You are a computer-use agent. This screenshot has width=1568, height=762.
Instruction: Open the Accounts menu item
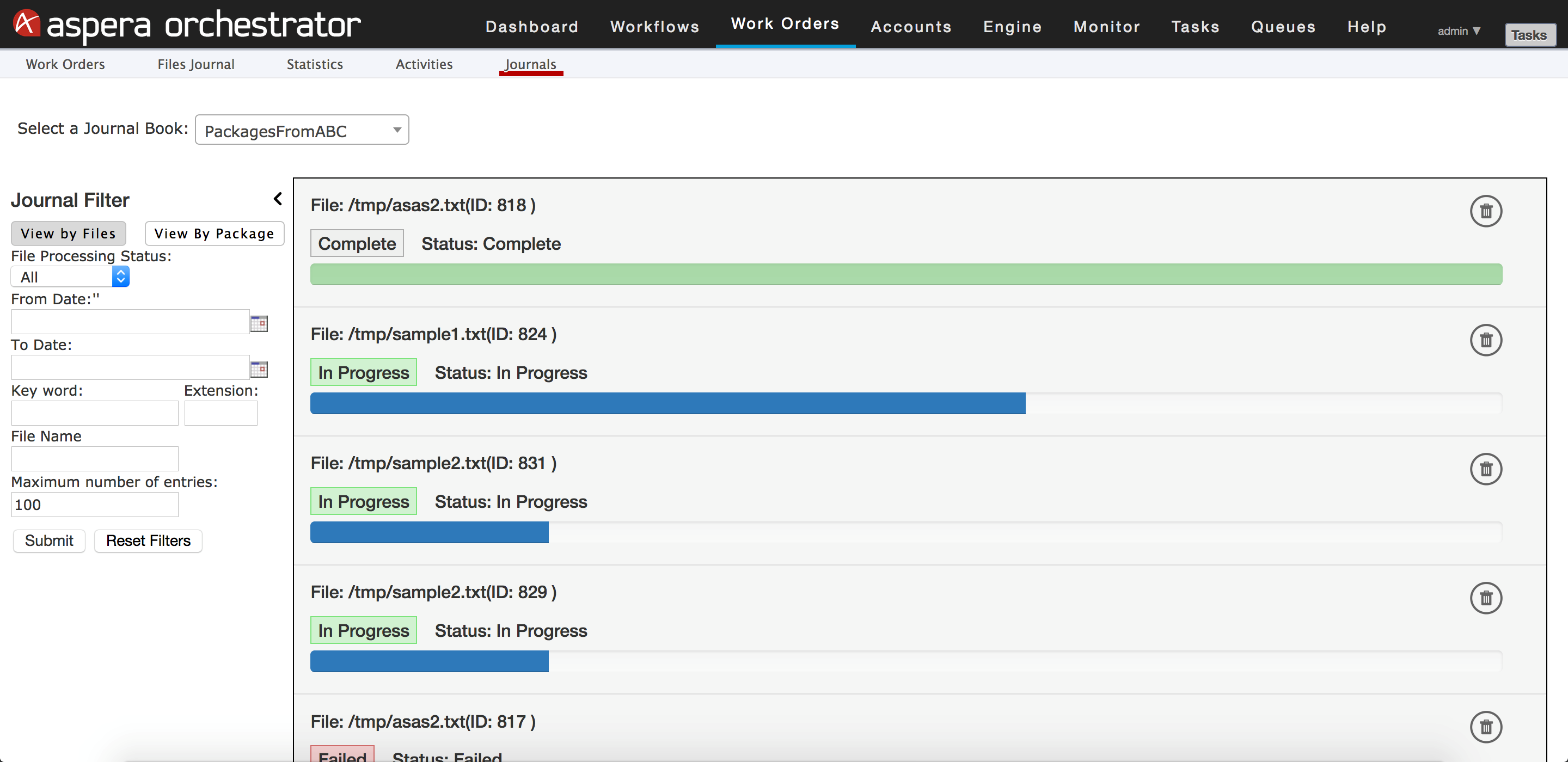point(911,27)
